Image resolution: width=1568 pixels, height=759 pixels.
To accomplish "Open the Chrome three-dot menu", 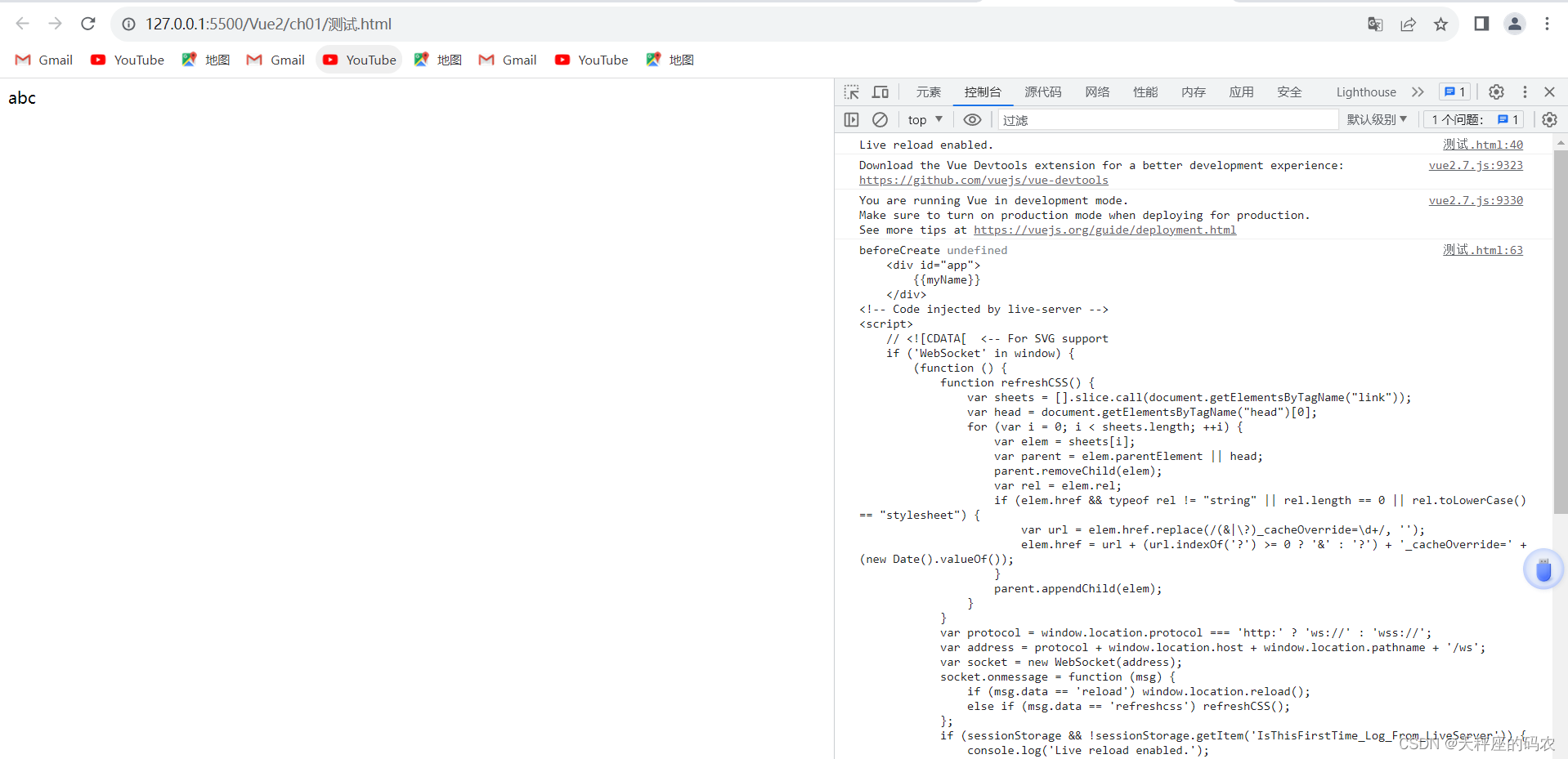I will (x=1547, y=24).
